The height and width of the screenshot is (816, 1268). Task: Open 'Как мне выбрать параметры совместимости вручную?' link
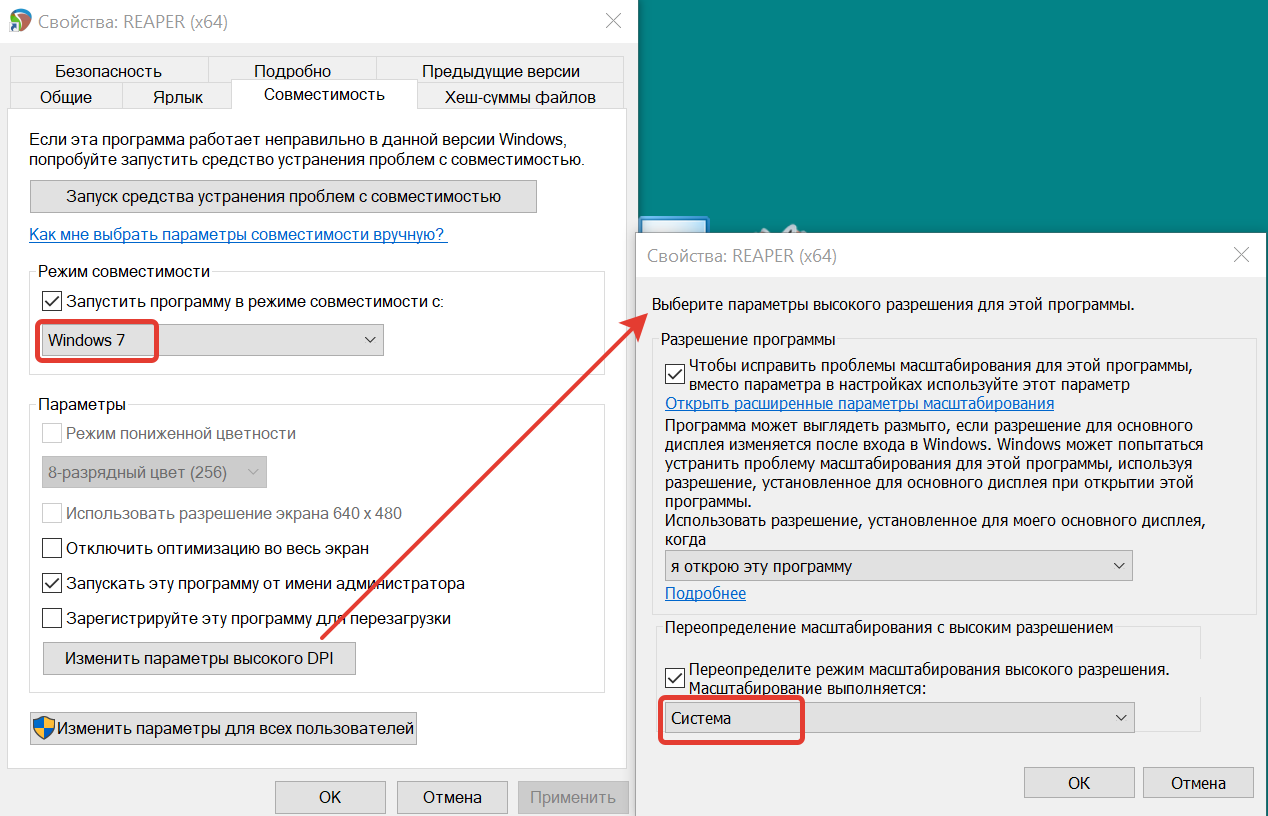238,234
